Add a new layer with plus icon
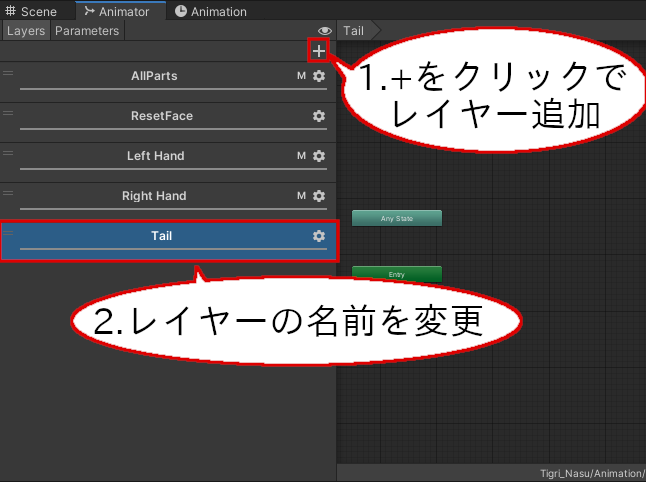This screenshot has height=482, width=646. point(318,51)
